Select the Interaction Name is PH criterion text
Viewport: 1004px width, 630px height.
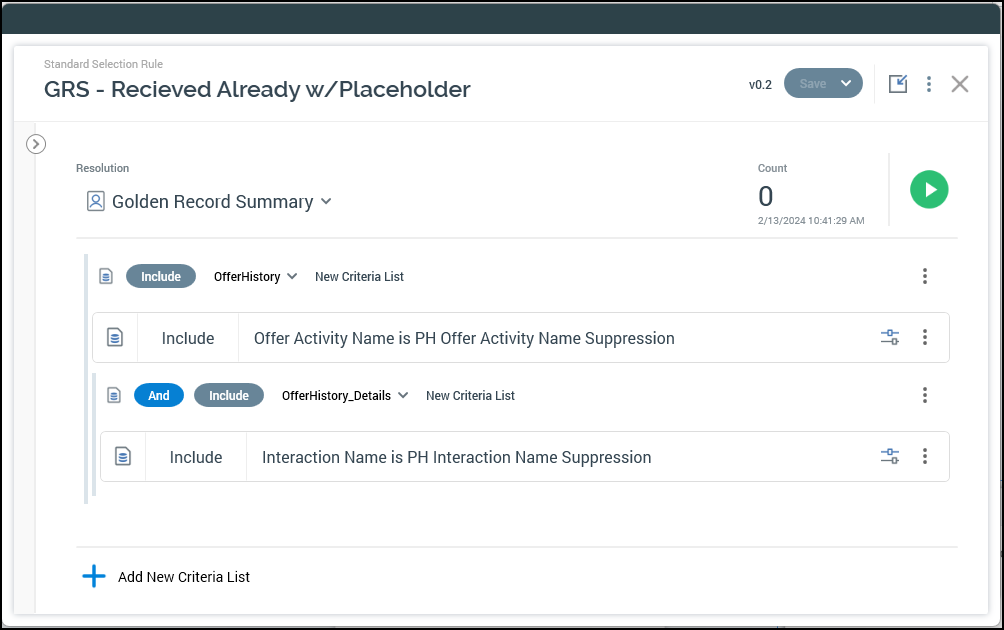(x=456, y=457)
